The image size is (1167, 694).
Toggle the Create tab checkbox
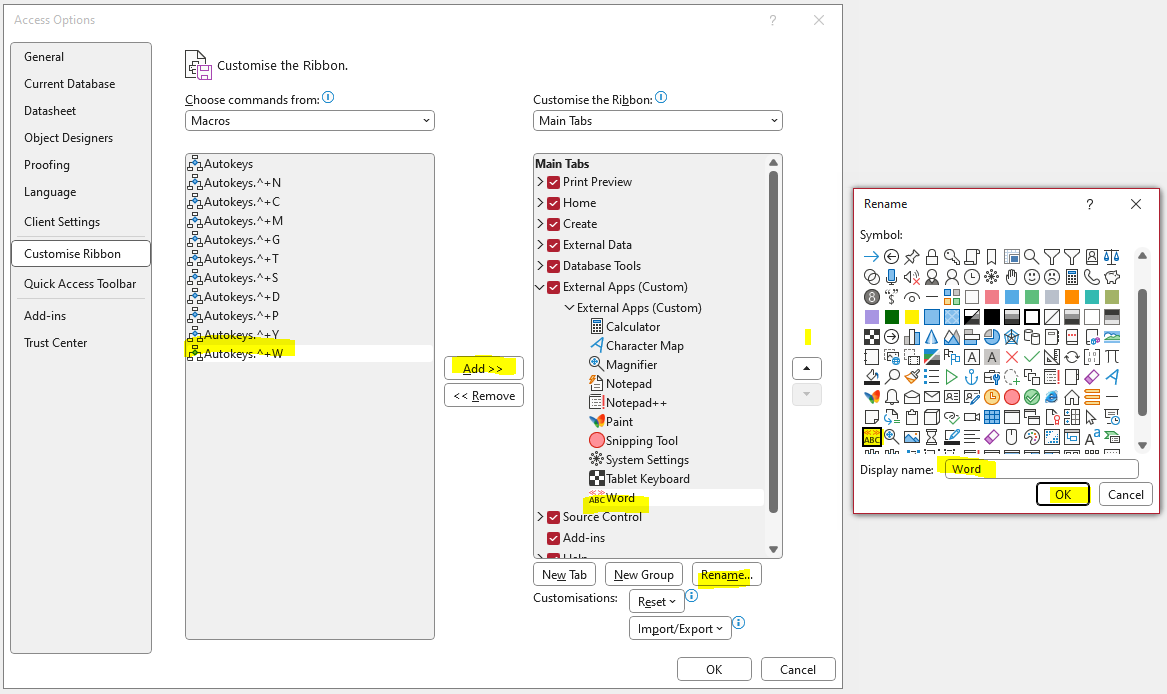tap(553, 224)
